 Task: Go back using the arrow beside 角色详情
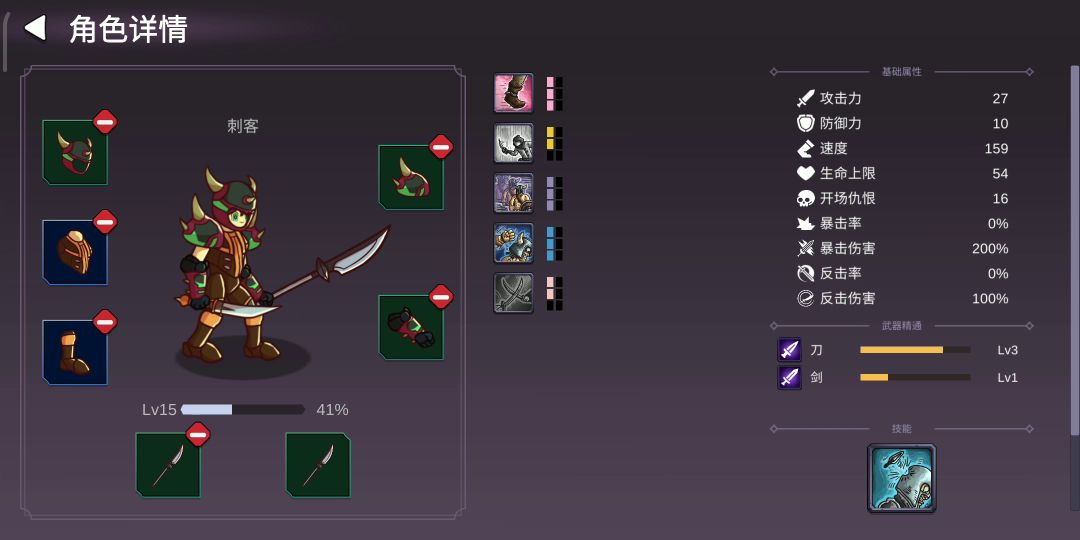tap(35, 28)
